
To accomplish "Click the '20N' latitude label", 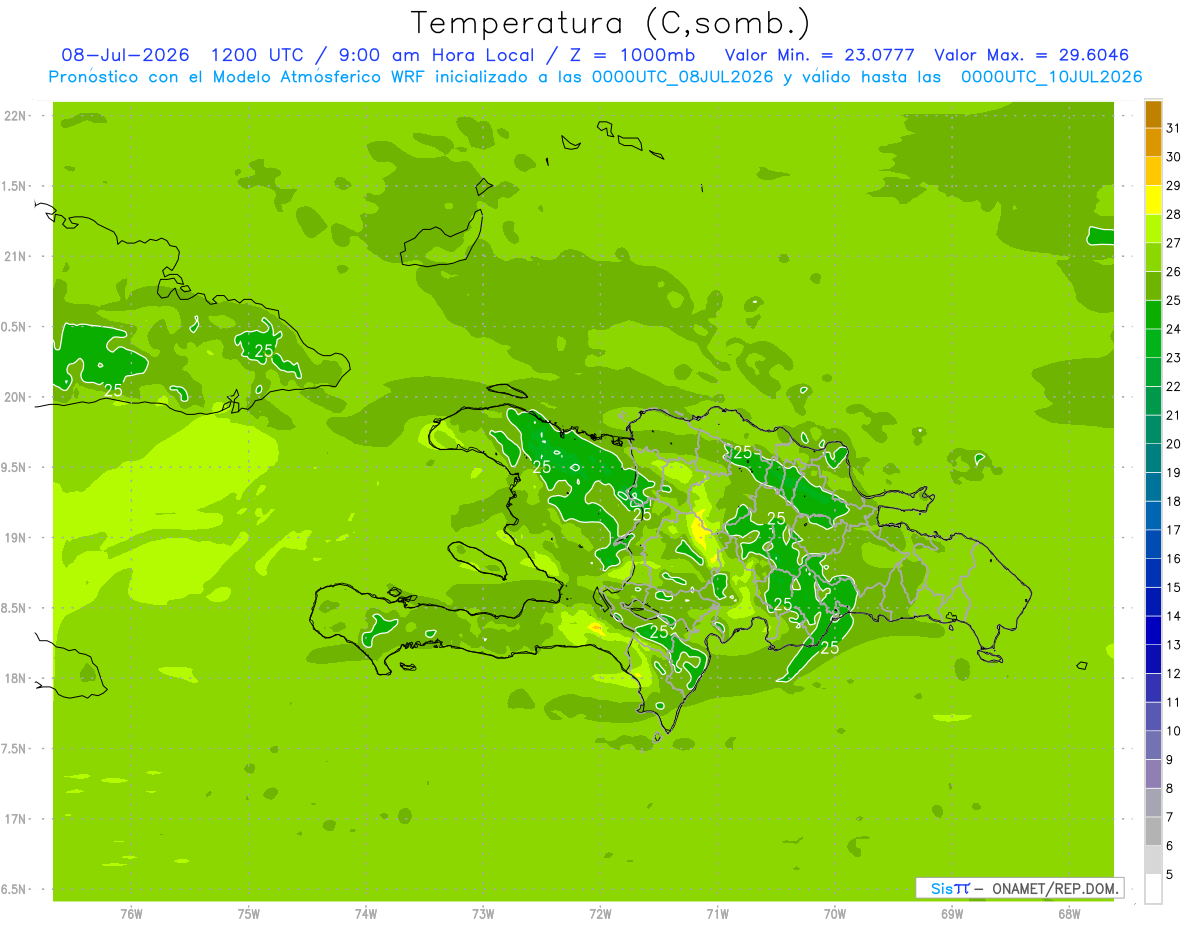I will point(14,397).
